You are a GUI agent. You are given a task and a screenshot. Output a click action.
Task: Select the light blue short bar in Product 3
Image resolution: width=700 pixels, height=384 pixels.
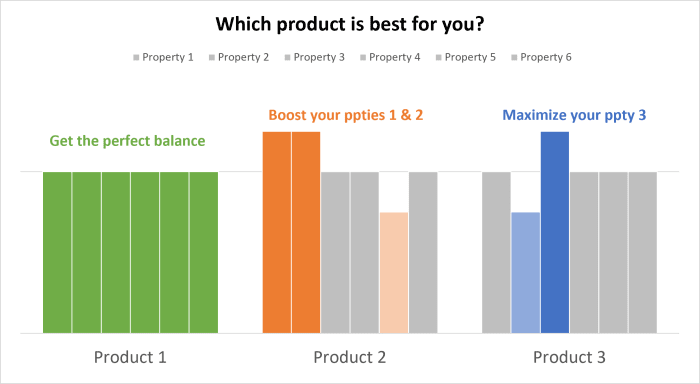coord(525,273)
